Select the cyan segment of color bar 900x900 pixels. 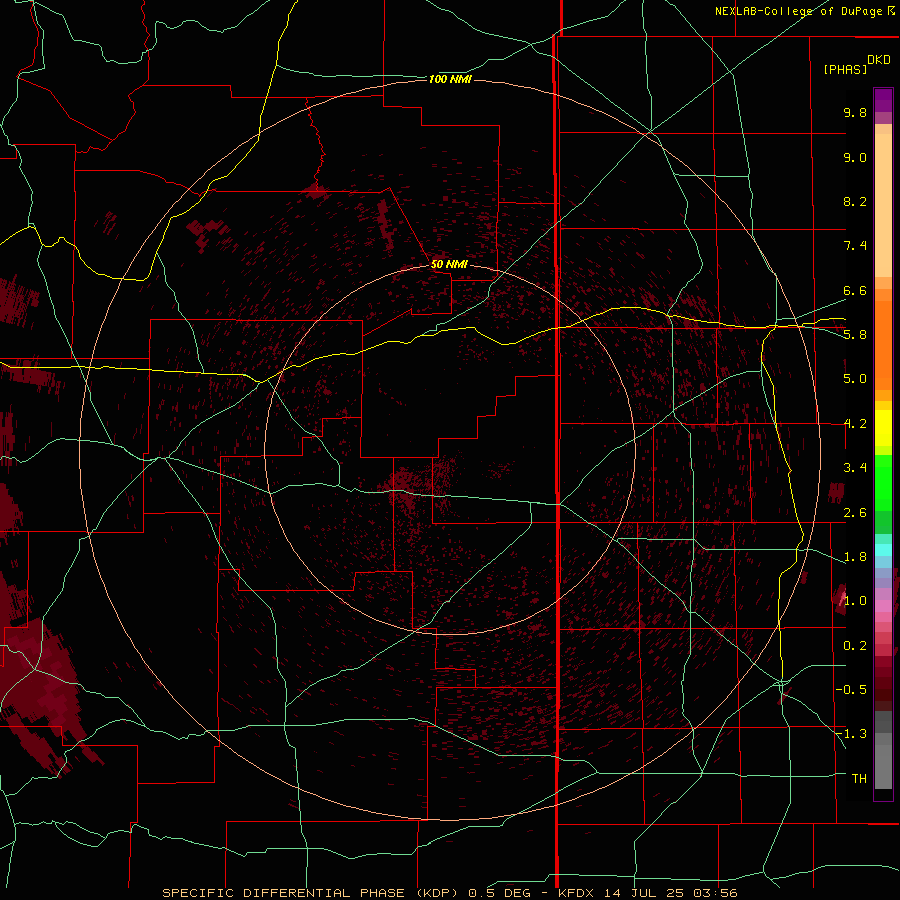883,550
